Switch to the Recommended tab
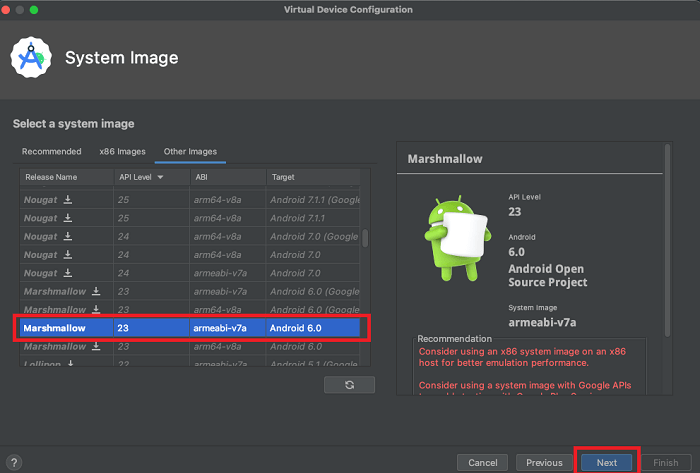This screenshot has width=700, height=473. pos(51,151)
